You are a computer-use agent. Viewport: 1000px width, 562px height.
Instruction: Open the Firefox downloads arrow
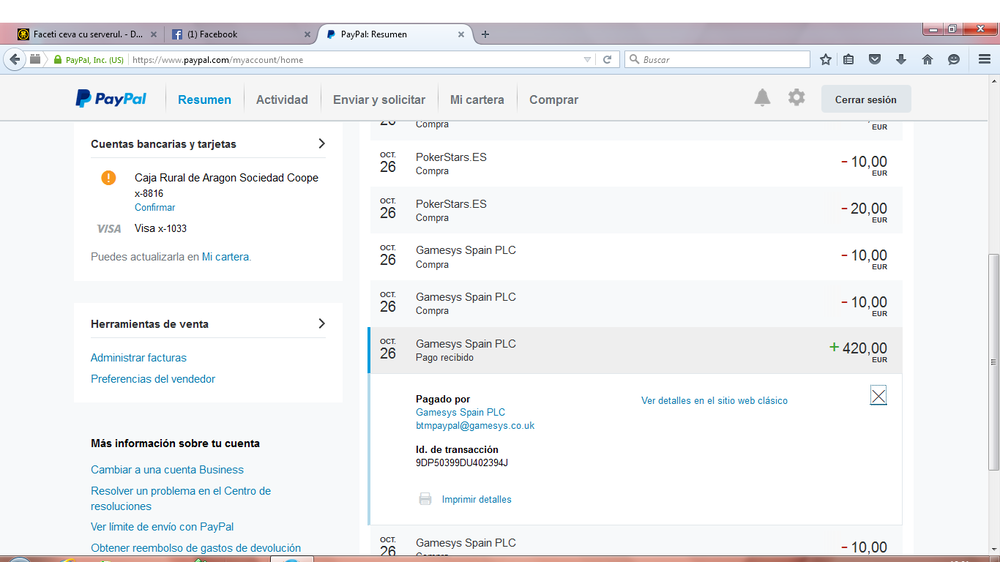click(x=901, y=60)
